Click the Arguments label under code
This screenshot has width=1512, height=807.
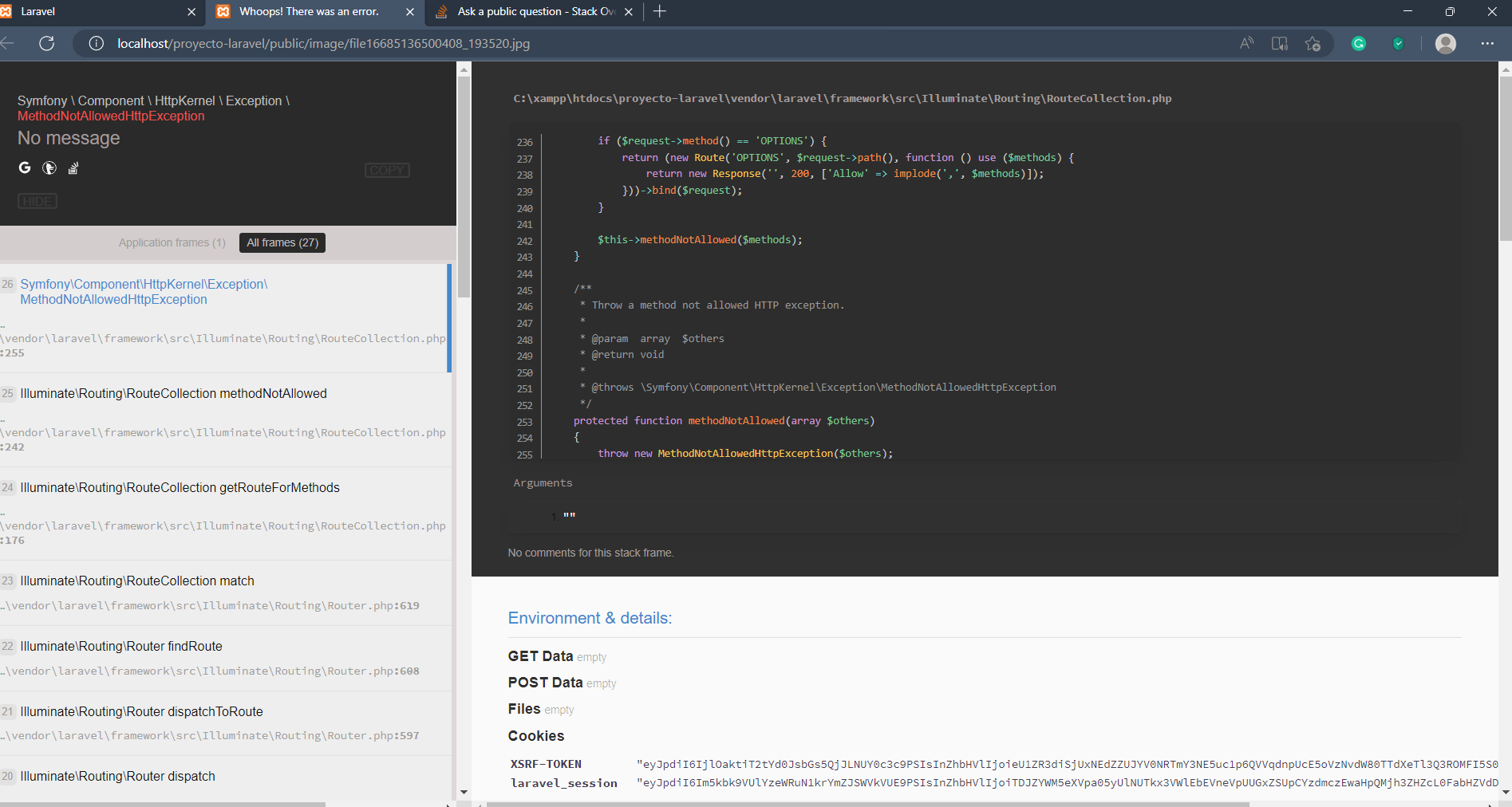tap(543, 482)
